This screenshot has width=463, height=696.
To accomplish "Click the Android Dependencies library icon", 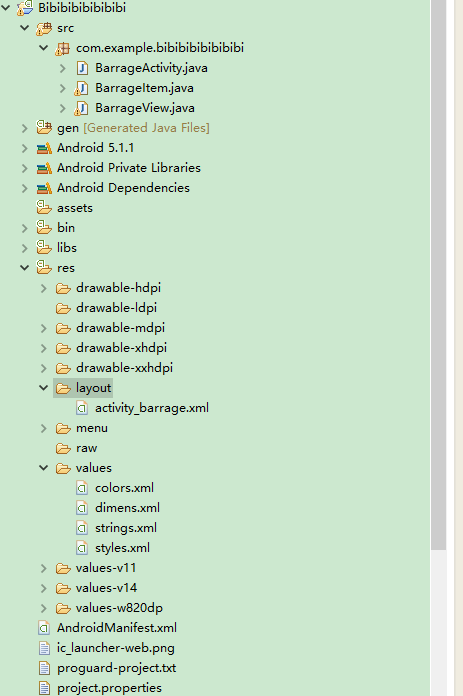I will click(44, 188).
